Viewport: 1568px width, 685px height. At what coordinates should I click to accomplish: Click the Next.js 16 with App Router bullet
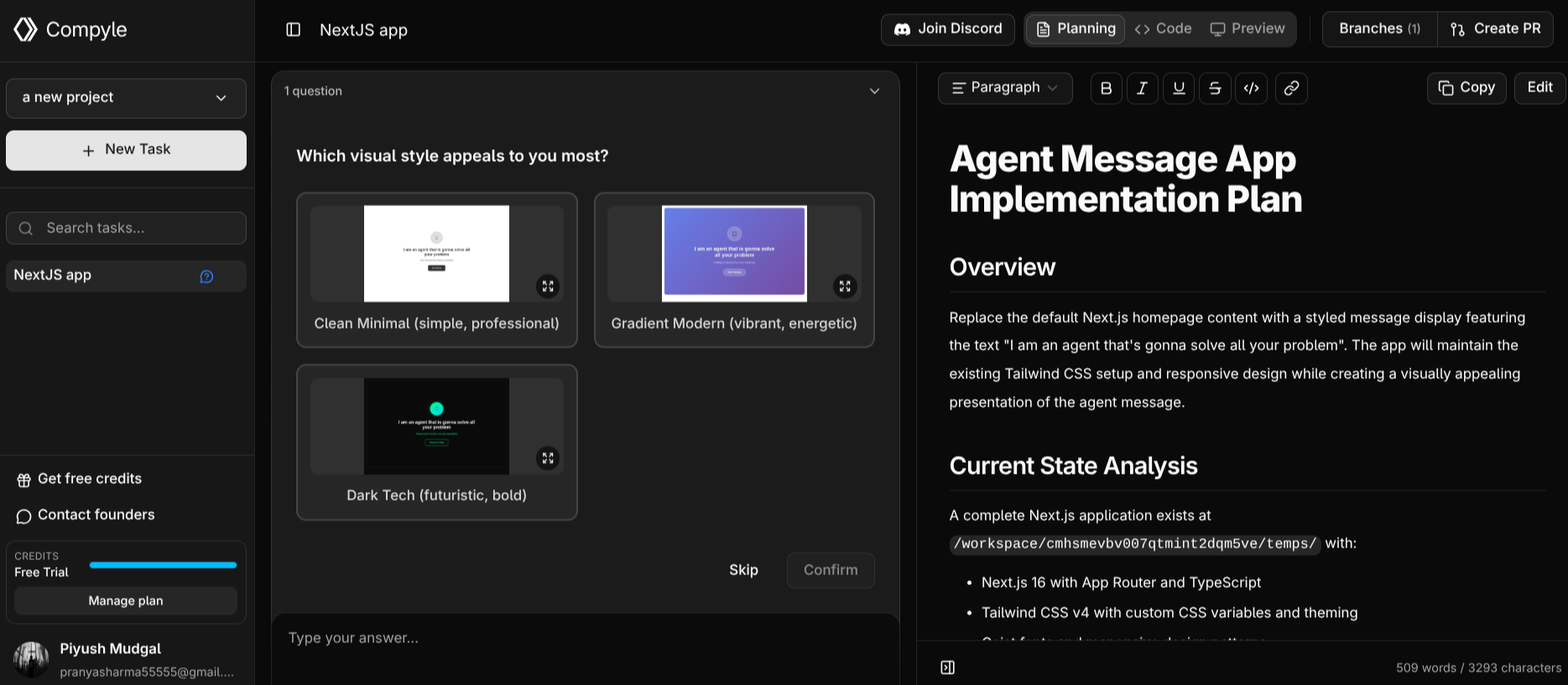1121,583
